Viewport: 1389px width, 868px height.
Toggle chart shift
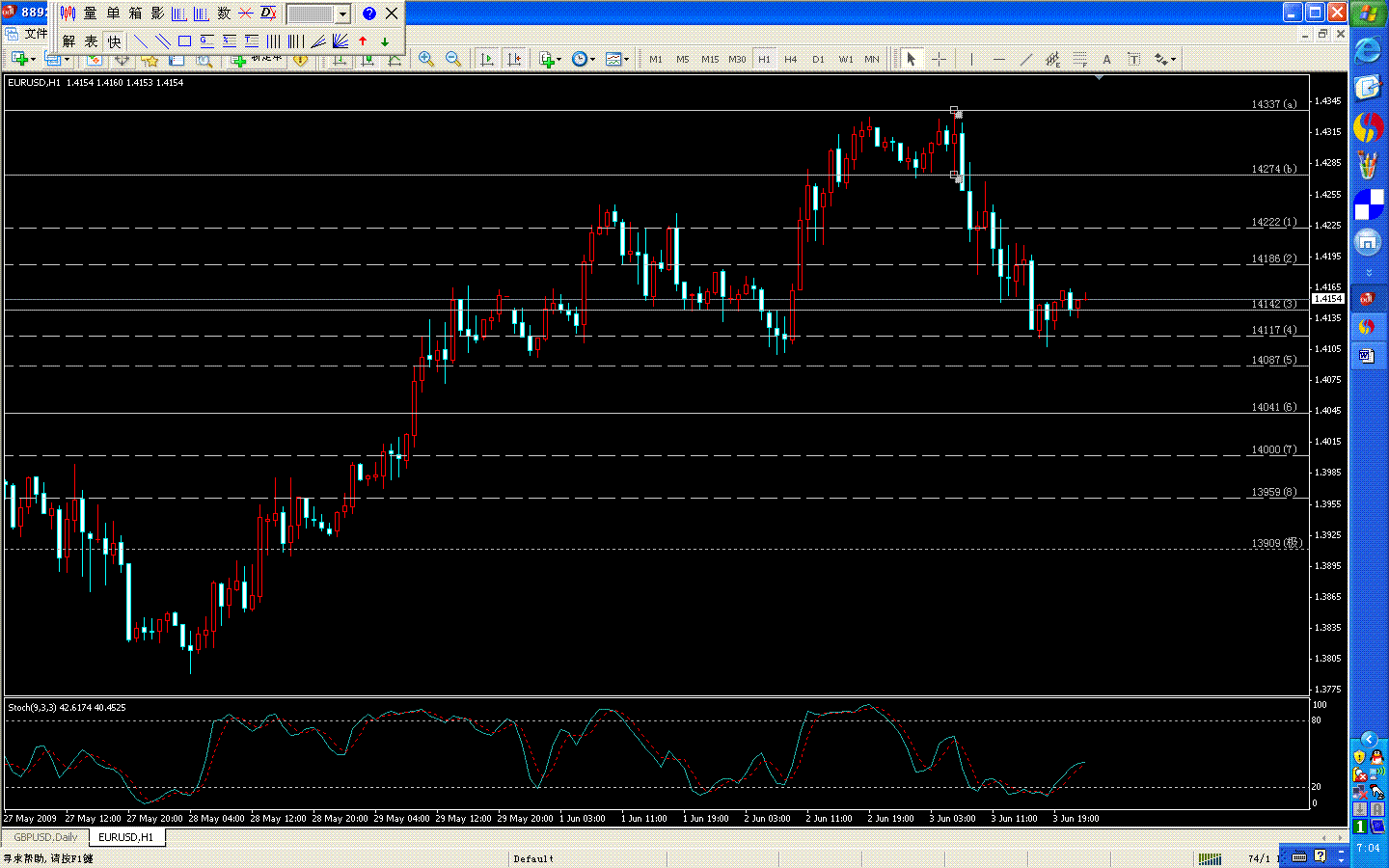(514, 60)
